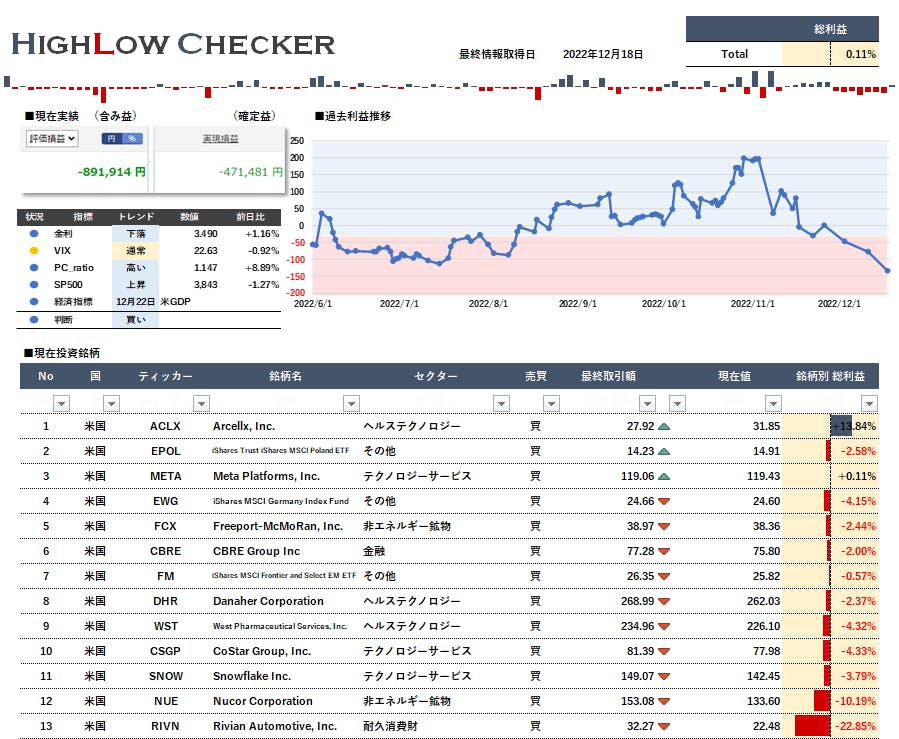Screen dimensions: 899x739
Task: Switch display to % mode
Action: coord(132,139)
